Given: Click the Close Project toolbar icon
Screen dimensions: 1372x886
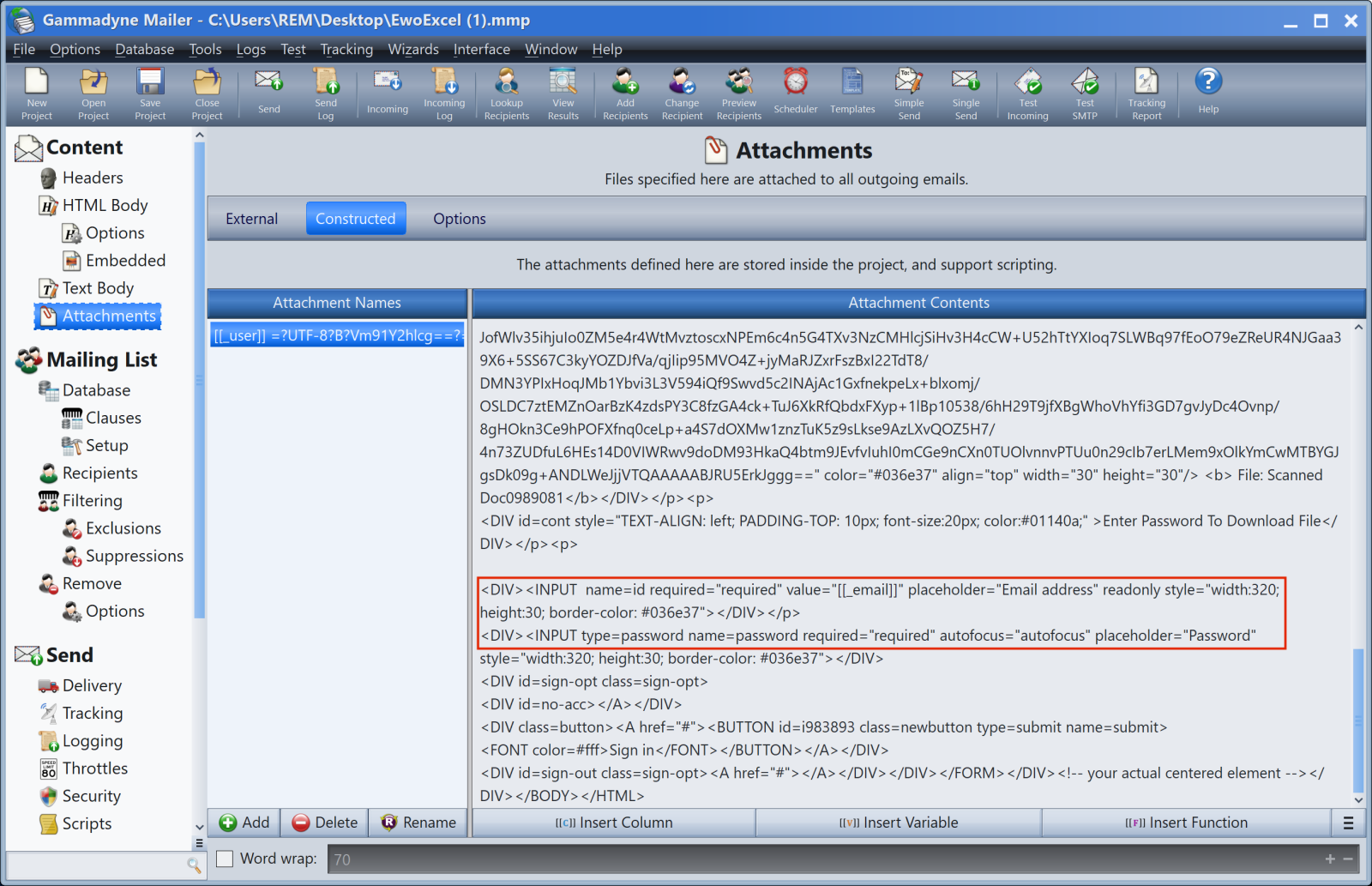Looking at the screenshot, I should pos(207,81).
